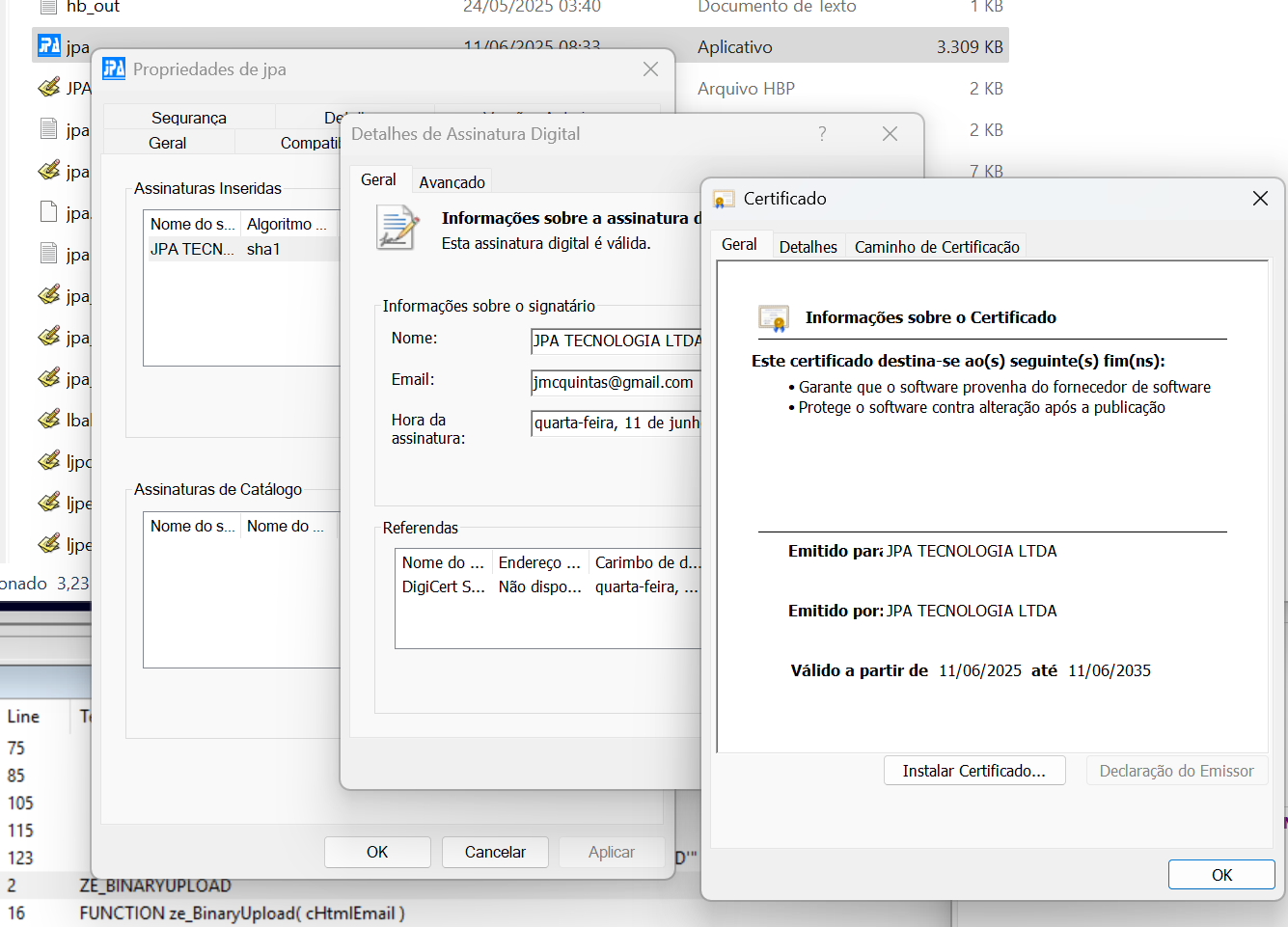The height and width of the screenshot is (927, 1288).
Task: Click the hb_out text document icon
Action: [x=48, y=8]
